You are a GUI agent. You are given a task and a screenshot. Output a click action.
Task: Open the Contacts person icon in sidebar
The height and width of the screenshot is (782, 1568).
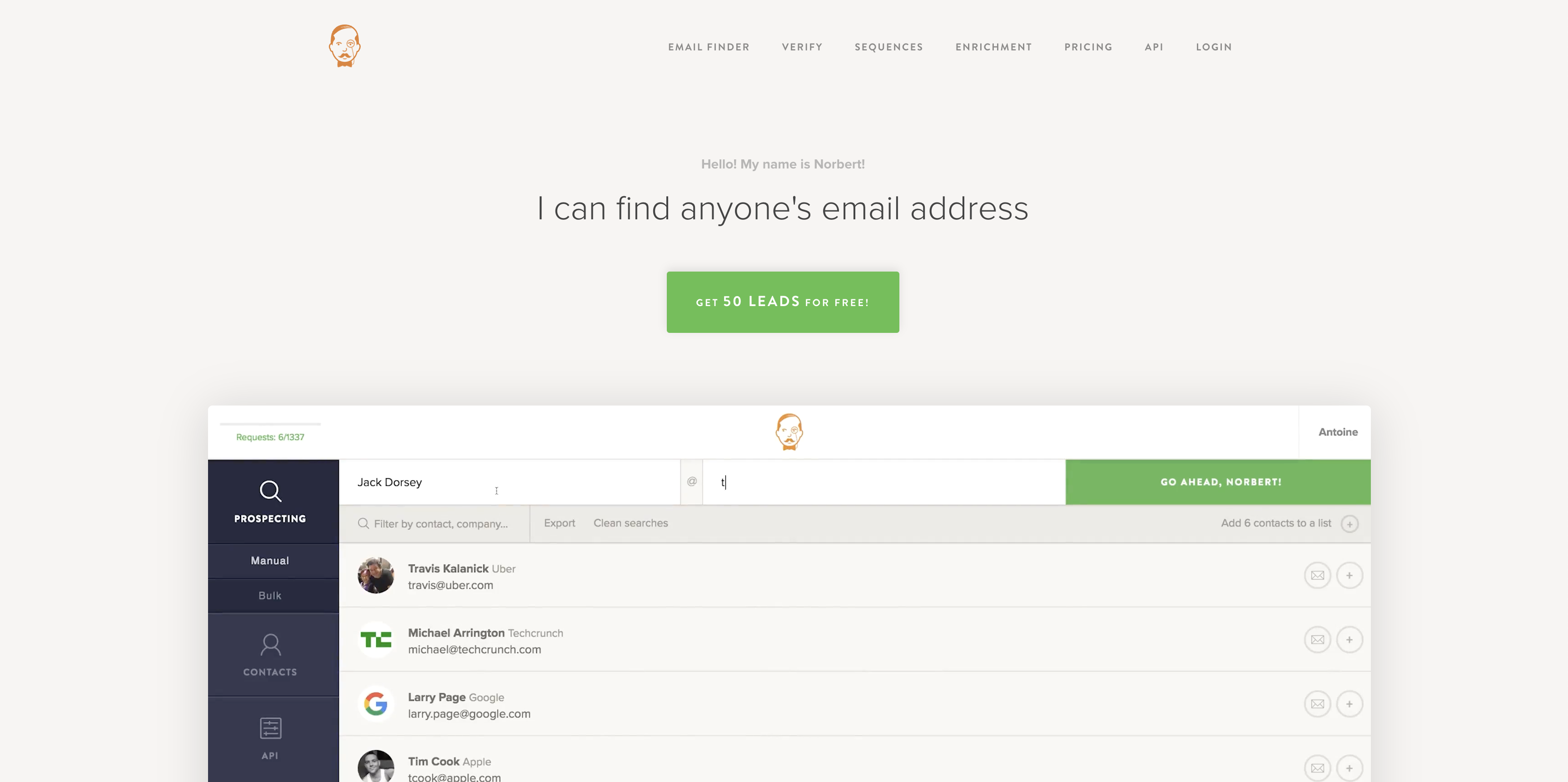[x=270, y=644]
